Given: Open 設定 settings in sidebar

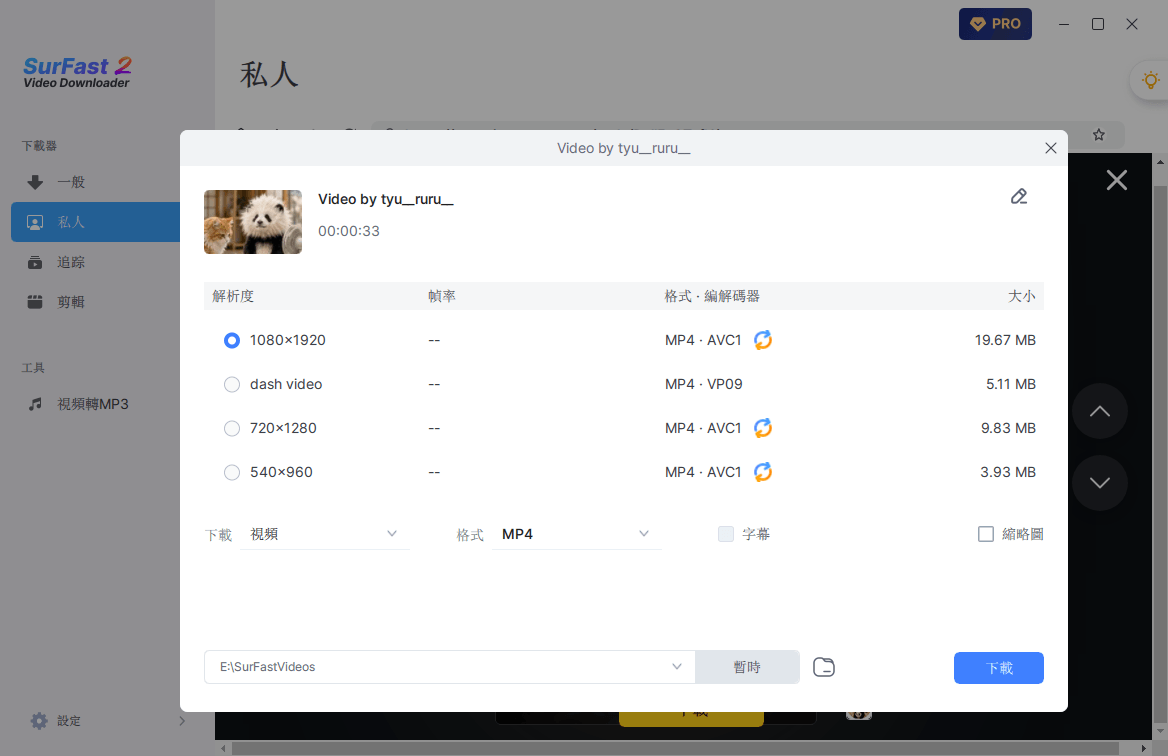Looking at the screenshot, I should [56, 721].
